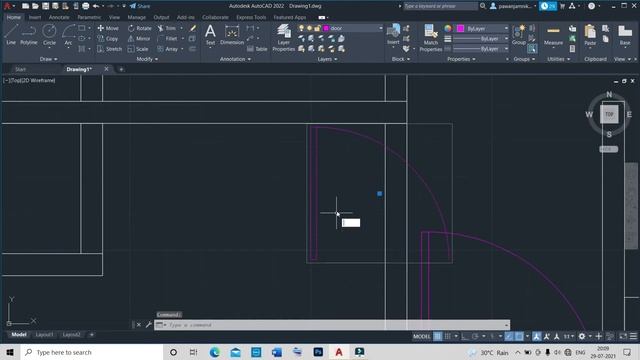Activate the Trim command
This screenshot has width=640, height=360.
pyautogui.click(x=167, y=28)
